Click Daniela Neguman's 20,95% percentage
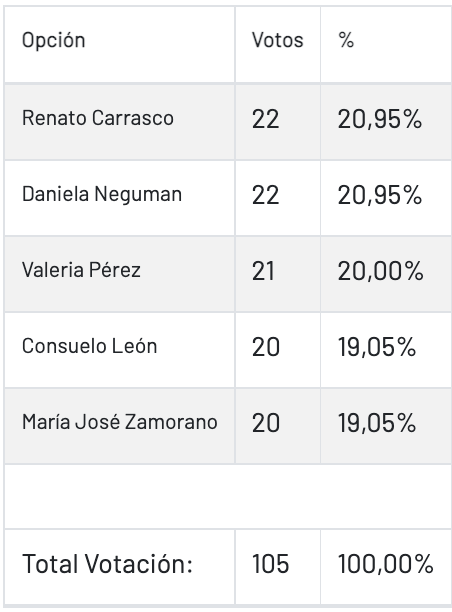Screen dimensions: 452x612 pyautogui.click(x=380, y=195)
